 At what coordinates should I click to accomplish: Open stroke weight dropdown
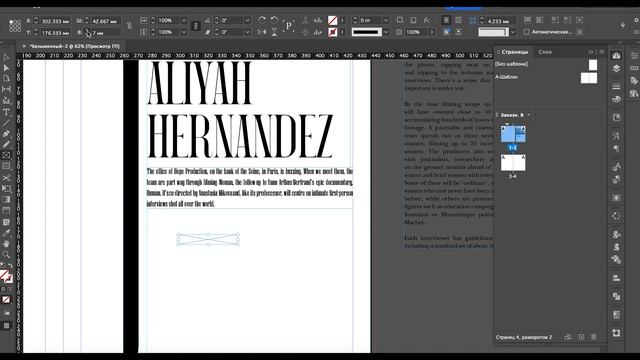pos(386,20)
